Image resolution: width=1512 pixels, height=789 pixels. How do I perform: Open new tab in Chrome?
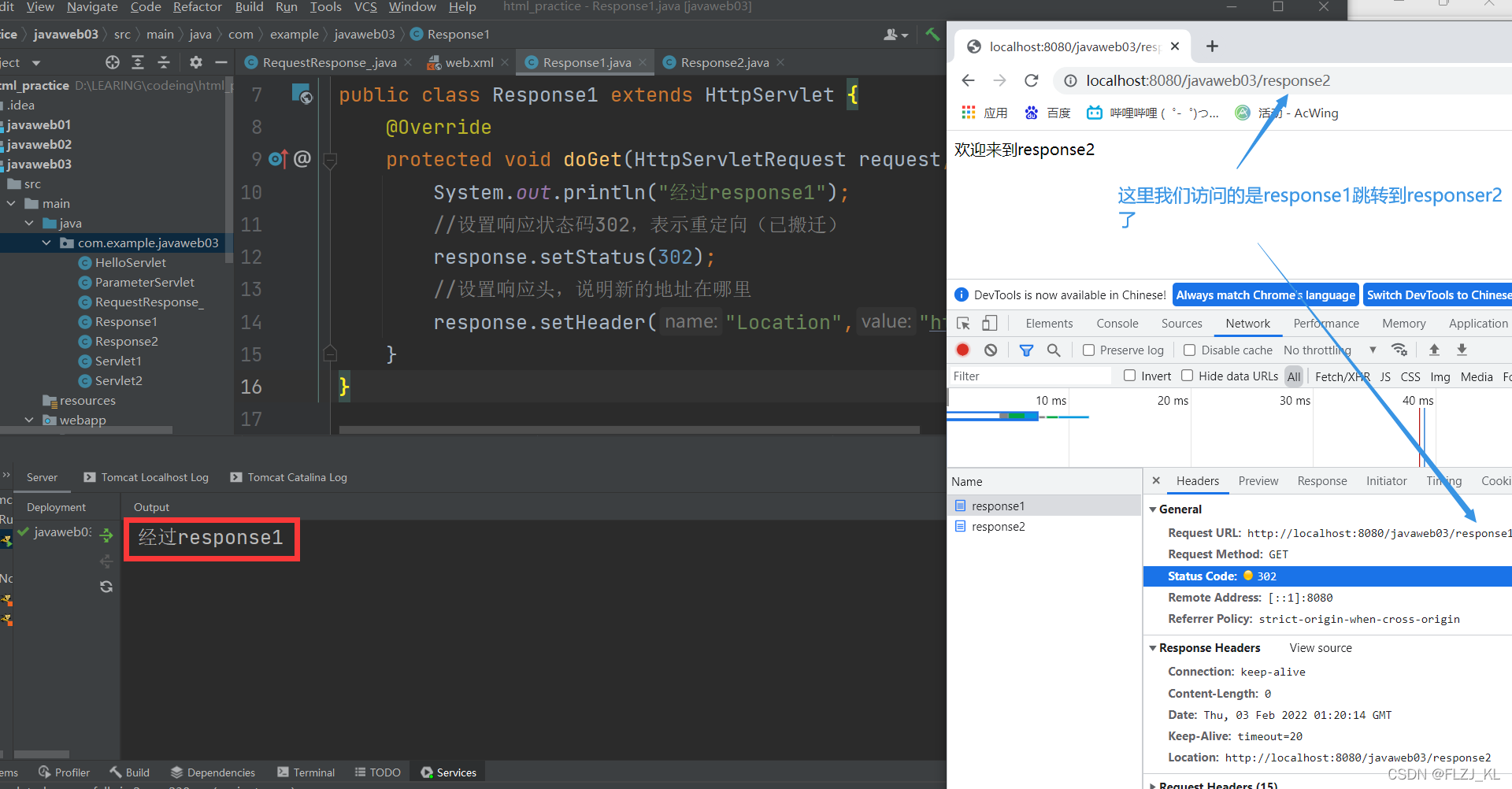tap(1212, 46)
